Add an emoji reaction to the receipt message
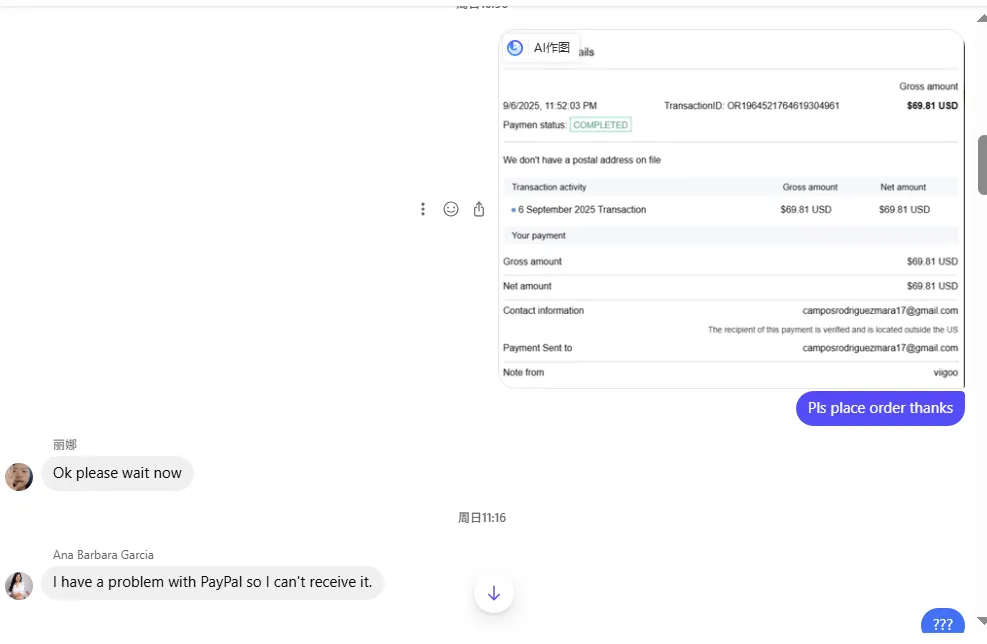Screen dimensions: 987x644 (451, 209)
